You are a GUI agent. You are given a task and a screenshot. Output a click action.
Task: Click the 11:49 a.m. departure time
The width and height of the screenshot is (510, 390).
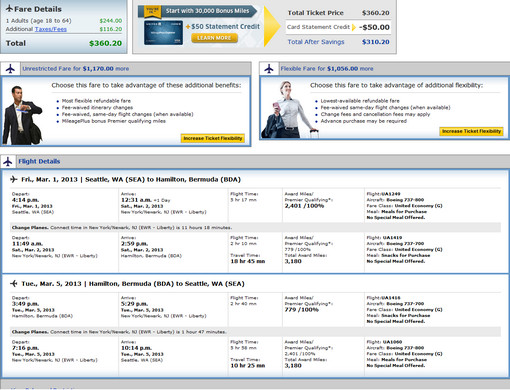27,244
